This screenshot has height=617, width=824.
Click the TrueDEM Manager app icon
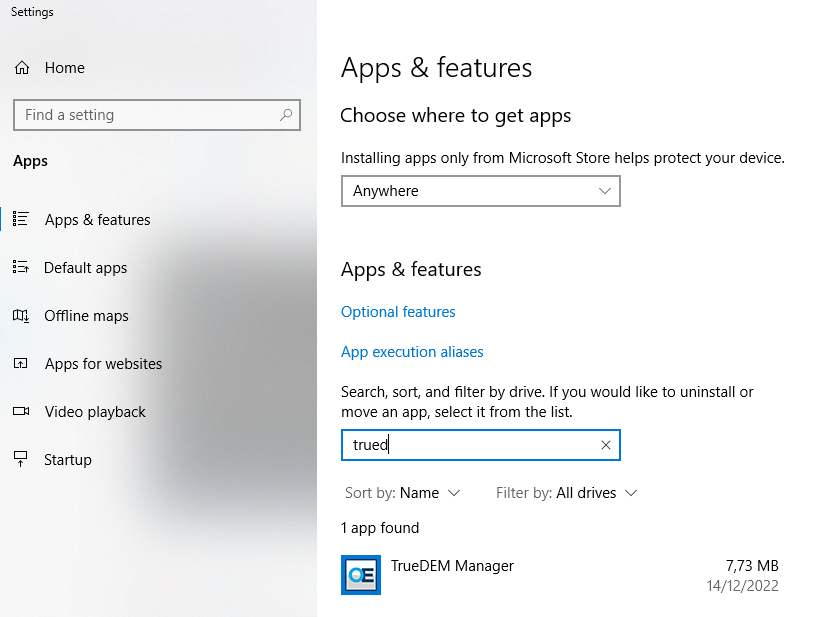coord(361,575)
